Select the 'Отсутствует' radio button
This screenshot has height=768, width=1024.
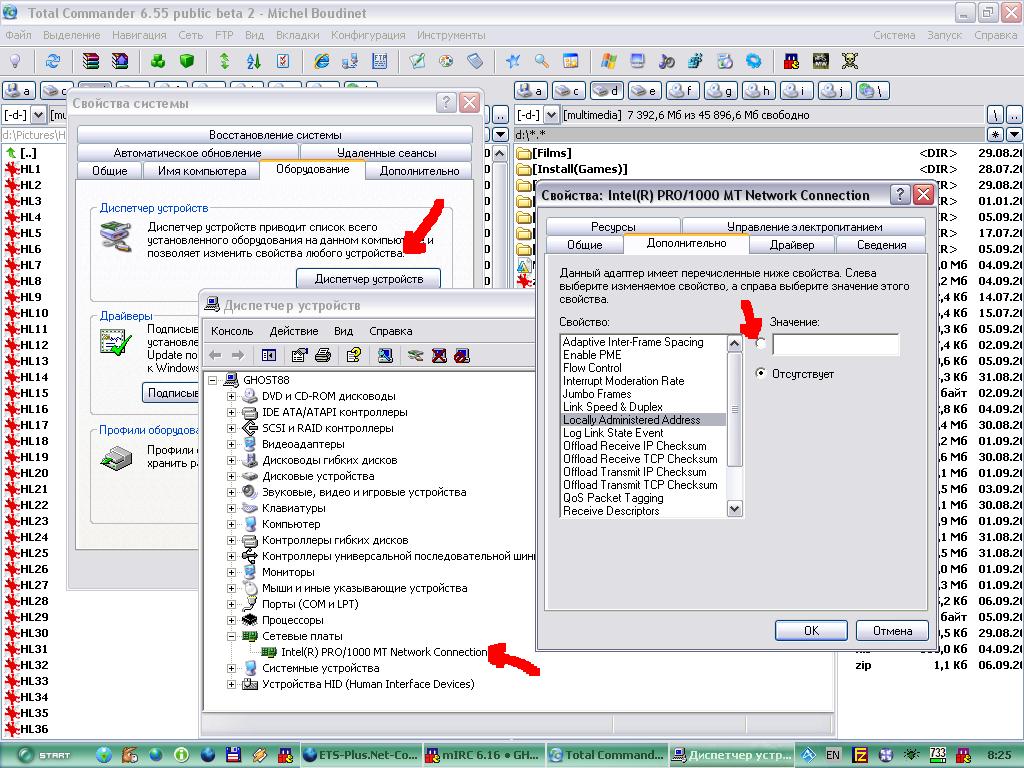tap(762, 373)
